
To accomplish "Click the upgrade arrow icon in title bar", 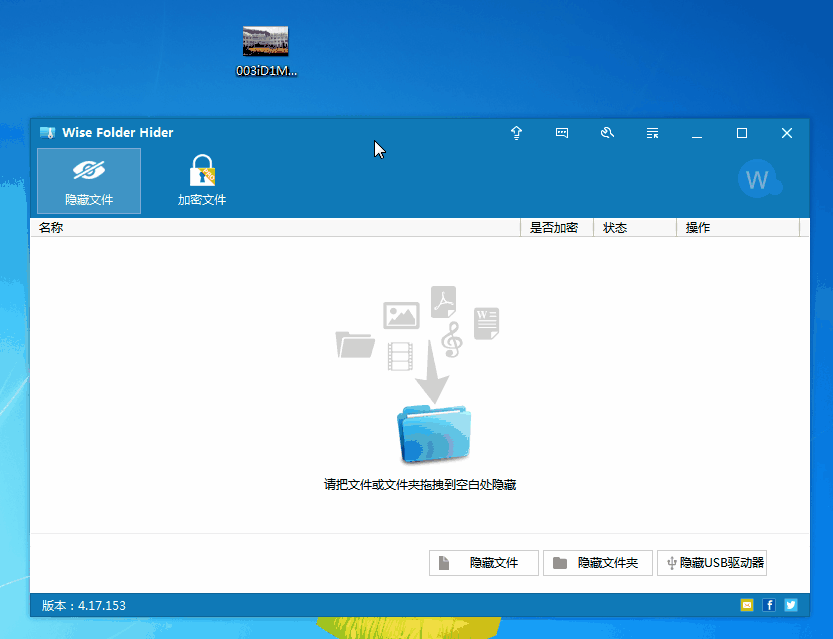I will point(516,133).
